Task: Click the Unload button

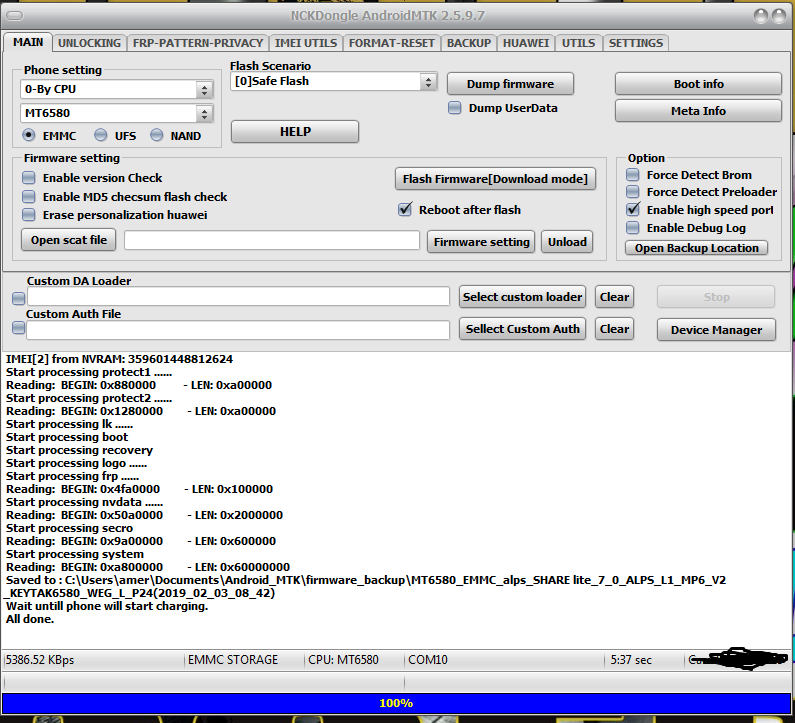Action: point(567,242)
